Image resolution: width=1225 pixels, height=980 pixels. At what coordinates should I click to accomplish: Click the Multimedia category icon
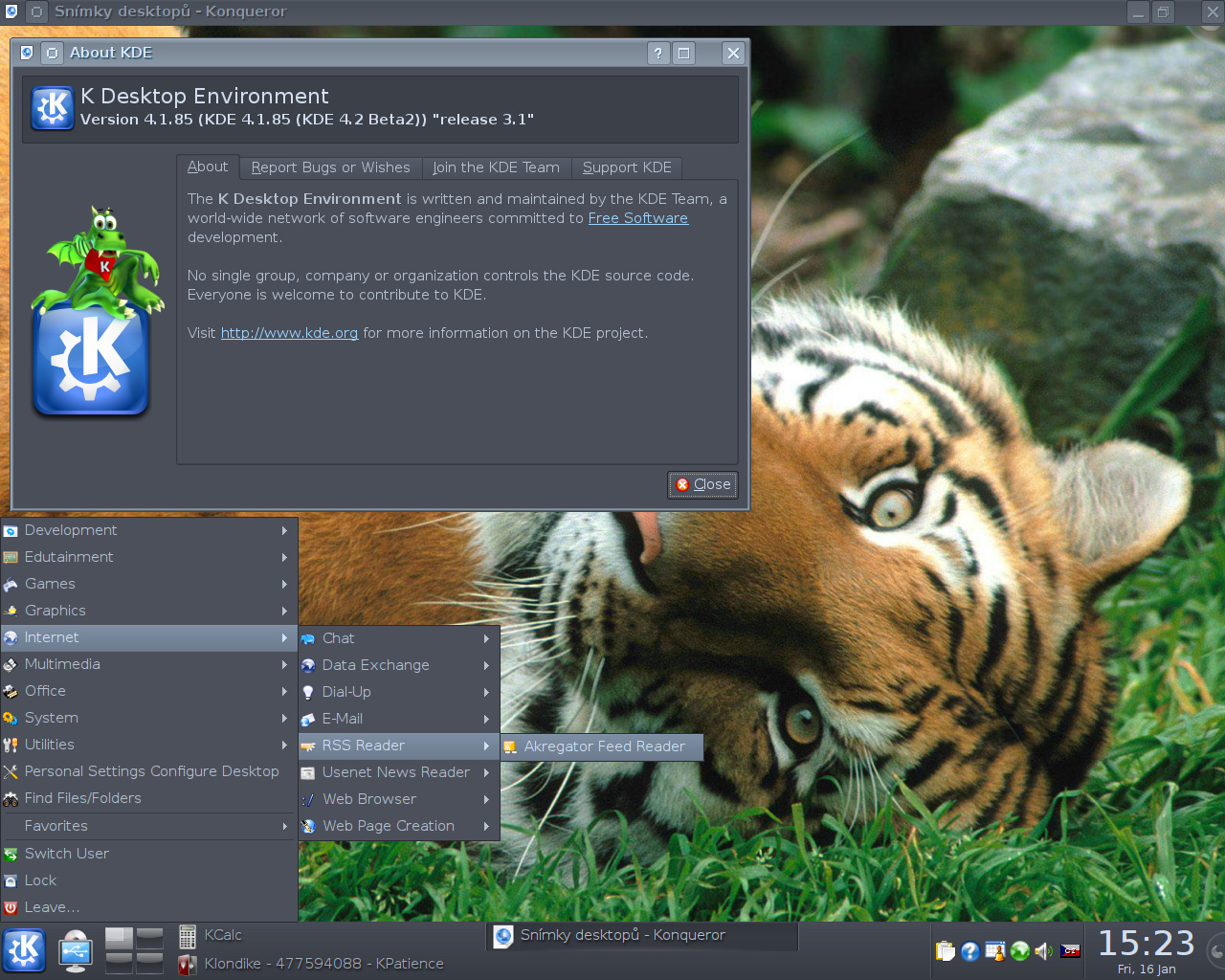point(11,664)
